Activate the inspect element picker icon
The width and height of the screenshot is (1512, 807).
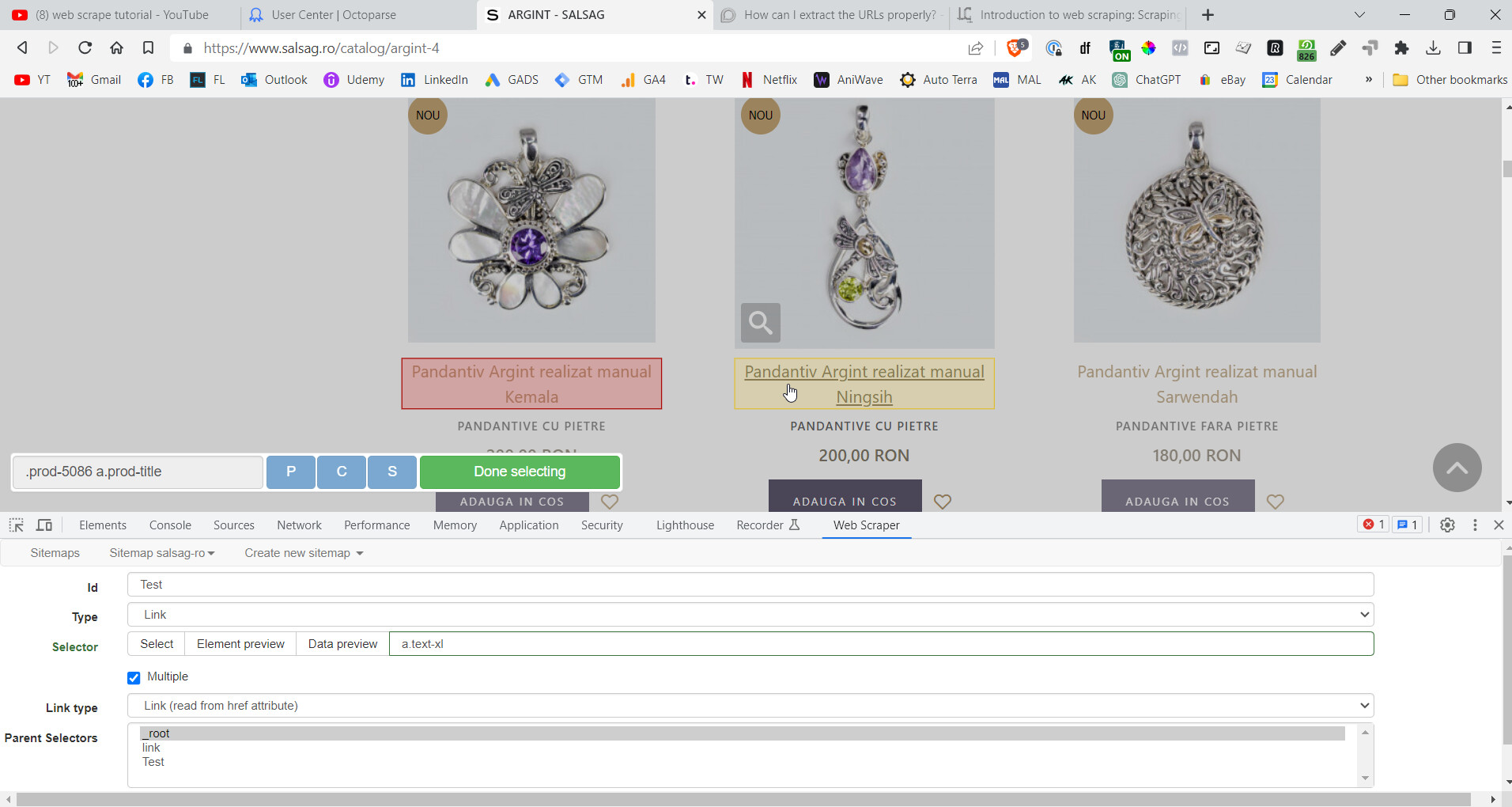click(16, 525)
